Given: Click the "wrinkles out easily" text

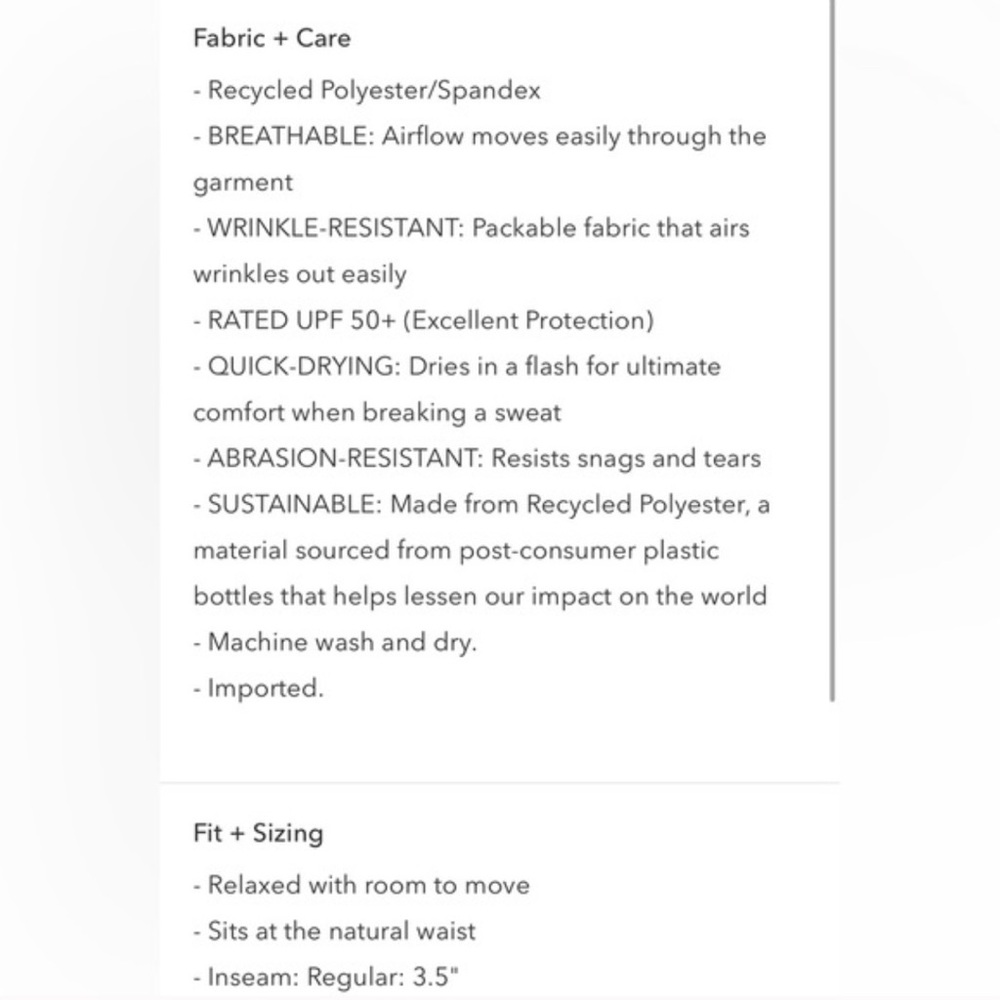Looking at the screenshot, I should [x=300, y=274].
